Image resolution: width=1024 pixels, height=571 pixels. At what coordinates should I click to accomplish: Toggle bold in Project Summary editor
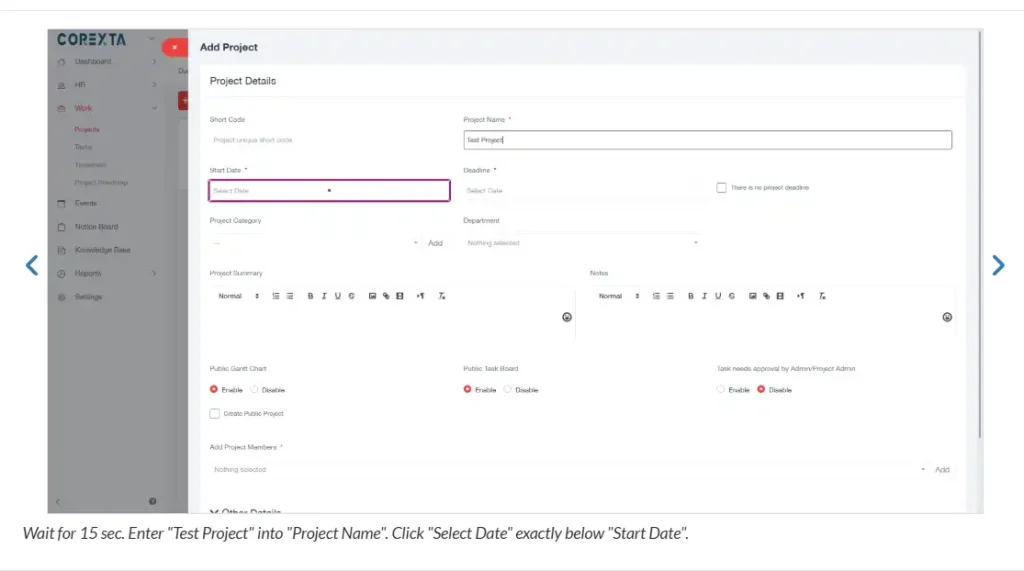pyautogui.click(x=310, y=296)
